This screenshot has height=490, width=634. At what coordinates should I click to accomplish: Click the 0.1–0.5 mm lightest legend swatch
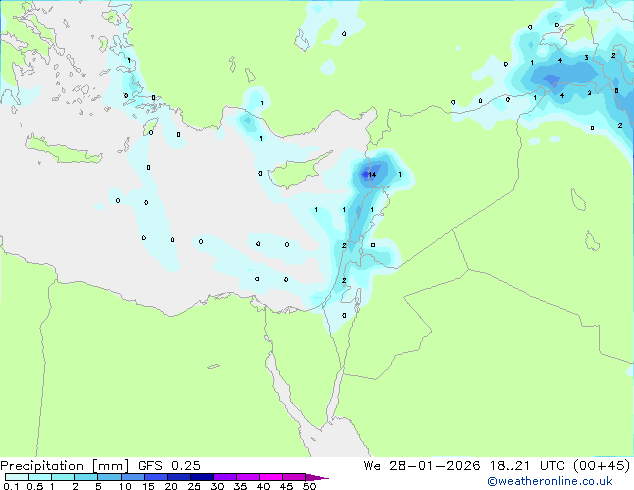pyautogui.click(x=17, y=477)
